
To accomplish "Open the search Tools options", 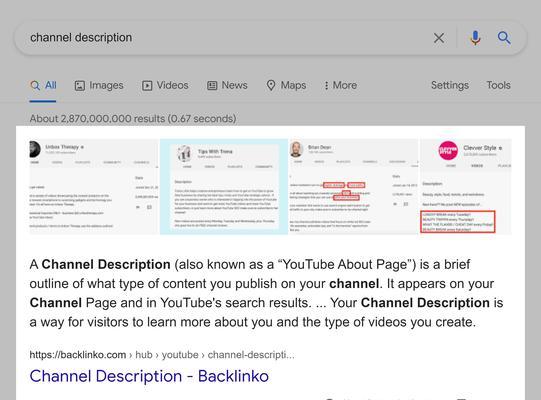I will pos(498,85).
